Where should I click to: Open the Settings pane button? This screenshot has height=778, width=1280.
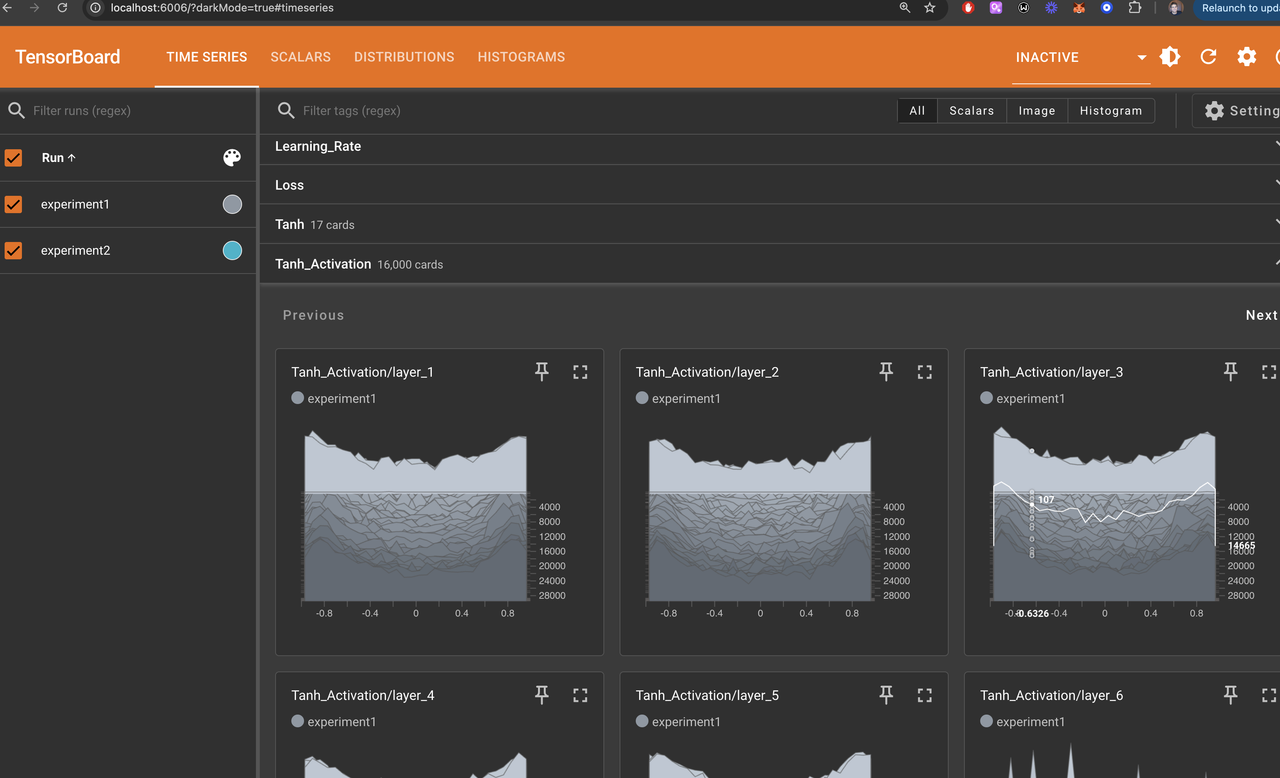(x=1237, y=111)
